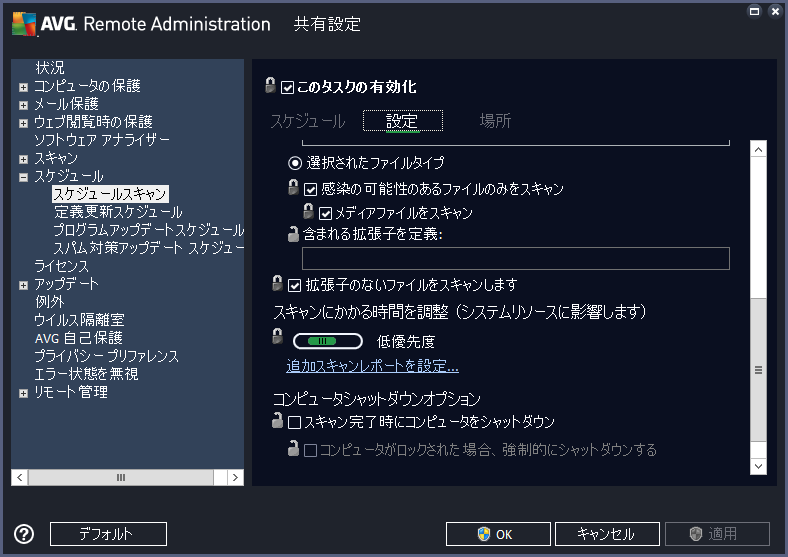Select the 設定 tab
Image resolution: width=788 pixels, height=557 pixels.
click(x=403, y=121)
